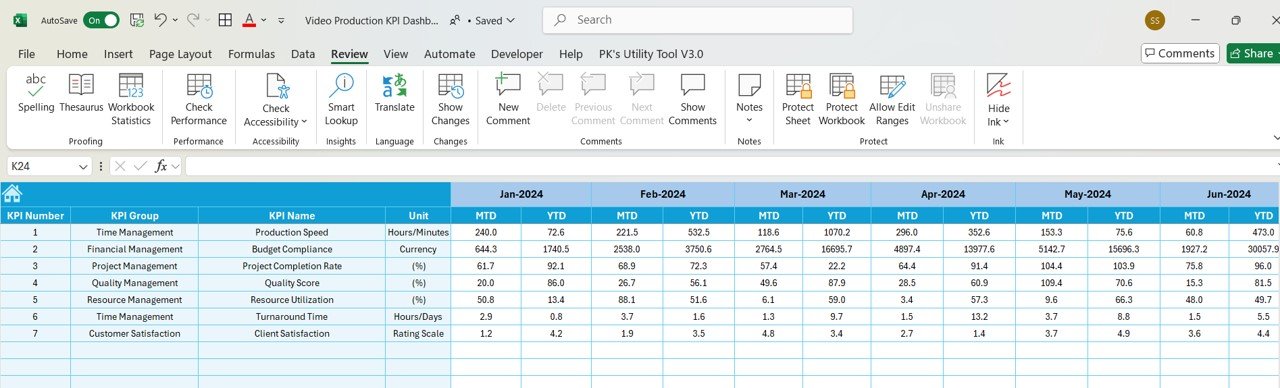This screenshot has height=388, width=1280.
Task: Run the Spelling check
Action: [36, 98]
